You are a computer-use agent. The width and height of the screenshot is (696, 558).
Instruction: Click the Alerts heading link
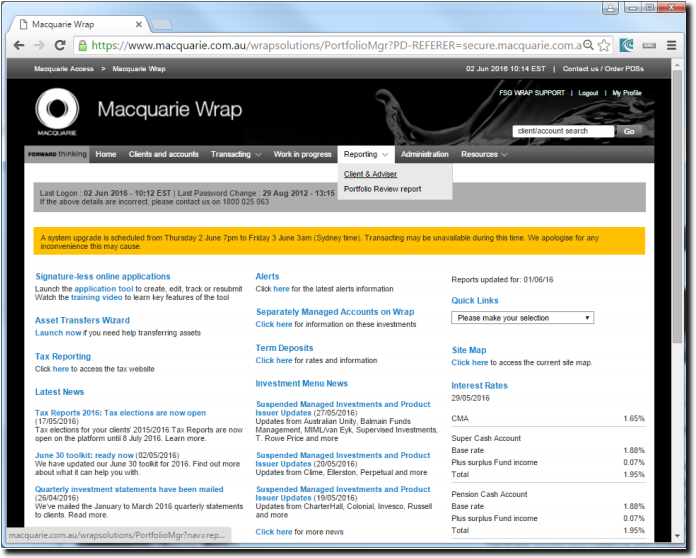coord(267,276)
